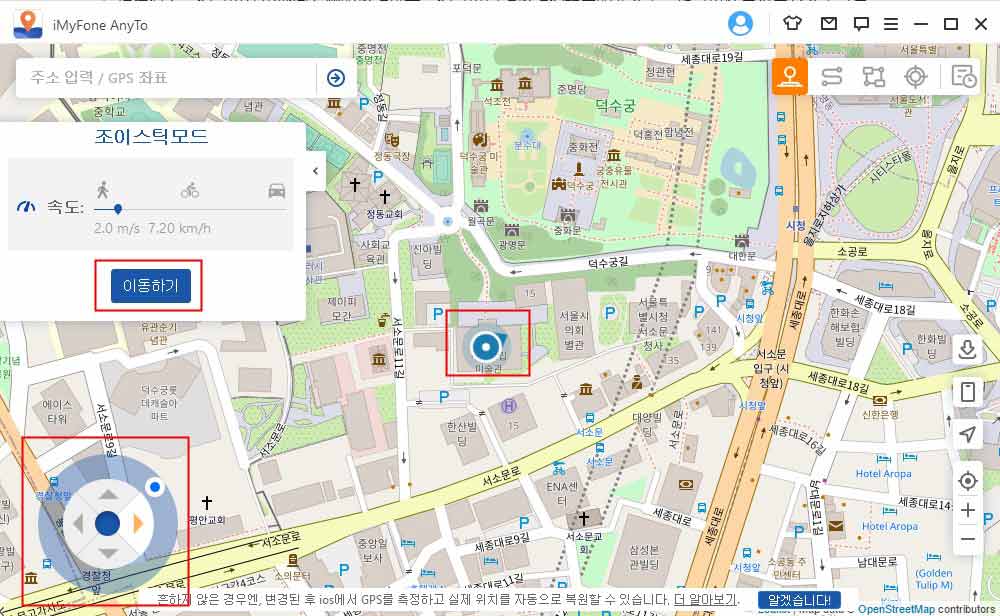1000x616 pixels.
Task: Click the 조이스틱모드 panel title
Action: coord(152,136)
